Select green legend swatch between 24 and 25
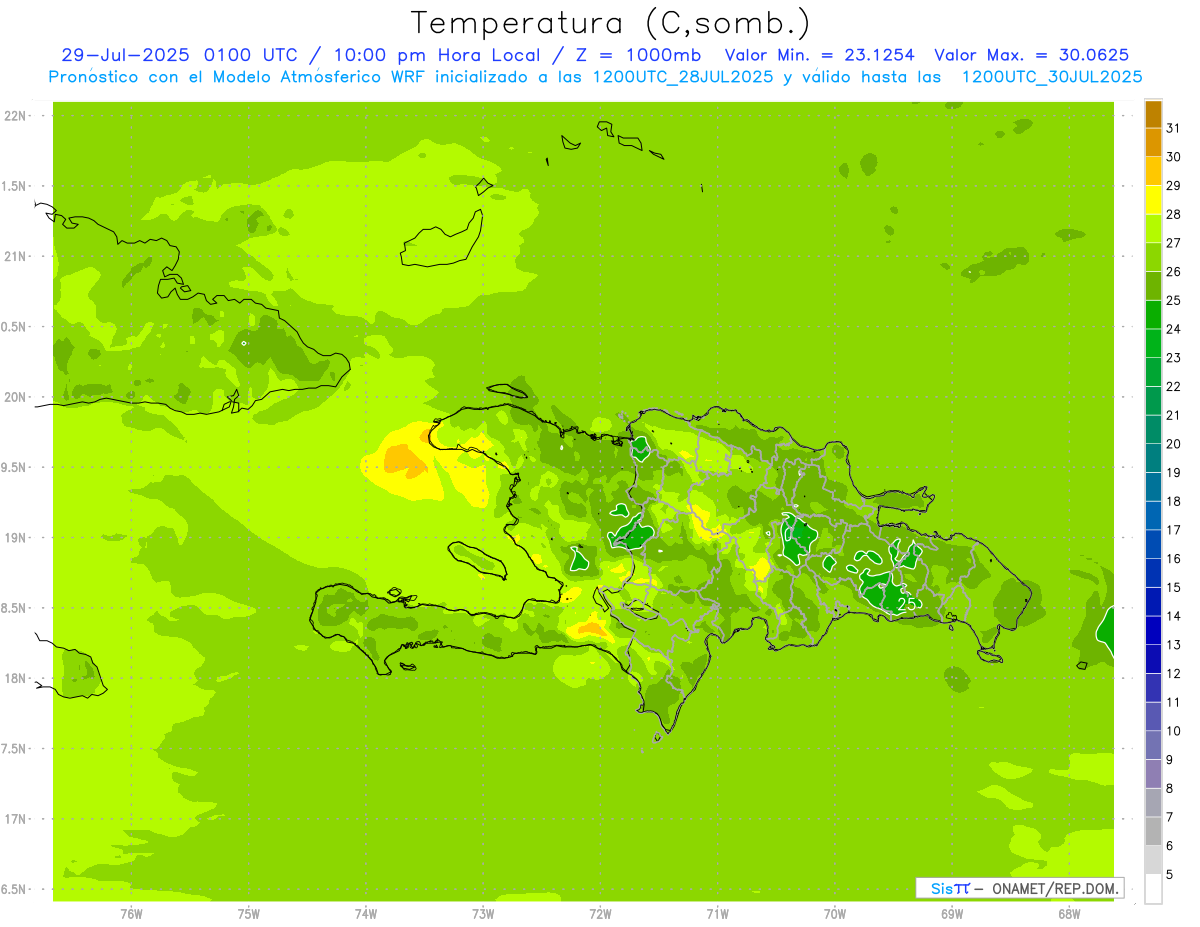The image size is (1200, 927). tap(1154, 315)
